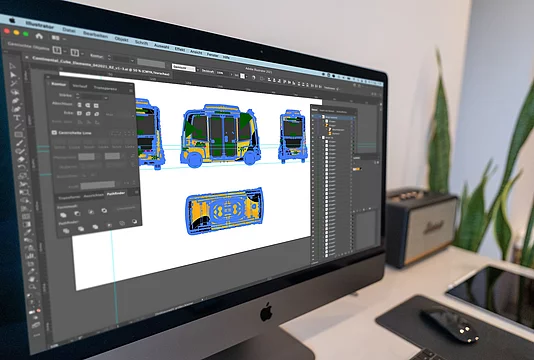The height and width of the screenshot is (360, 534).
Task: Toggle visibility eye of the second layer row
Action: 313,121
